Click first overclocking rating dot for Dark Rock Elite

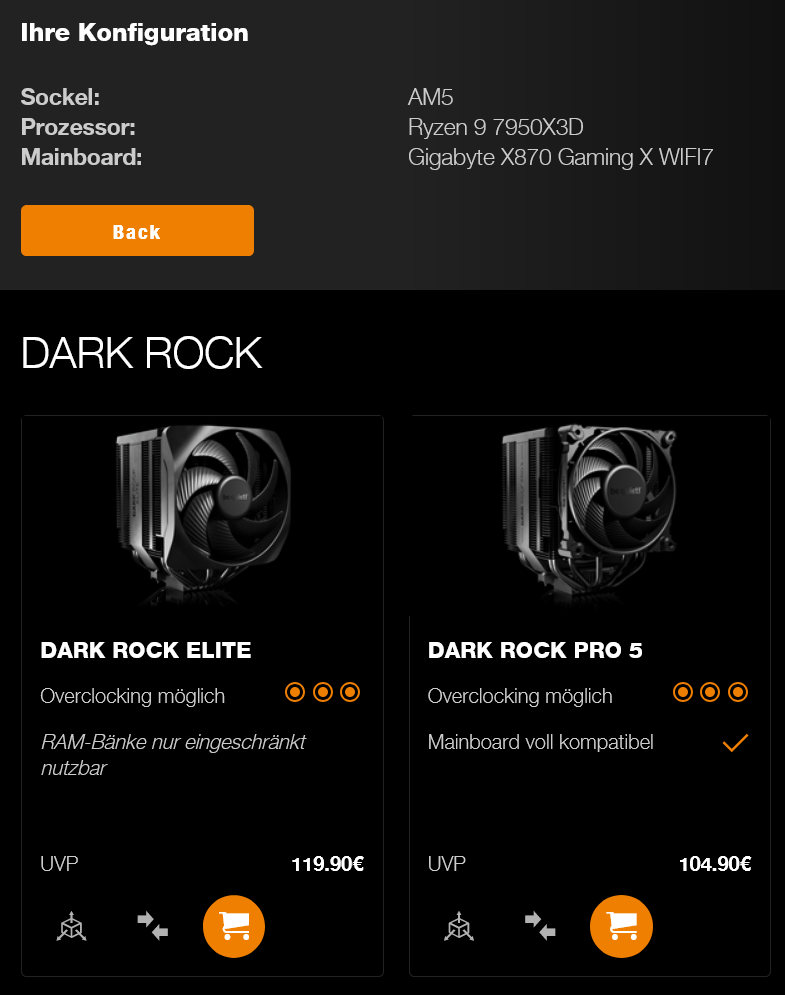pos(295,692)
